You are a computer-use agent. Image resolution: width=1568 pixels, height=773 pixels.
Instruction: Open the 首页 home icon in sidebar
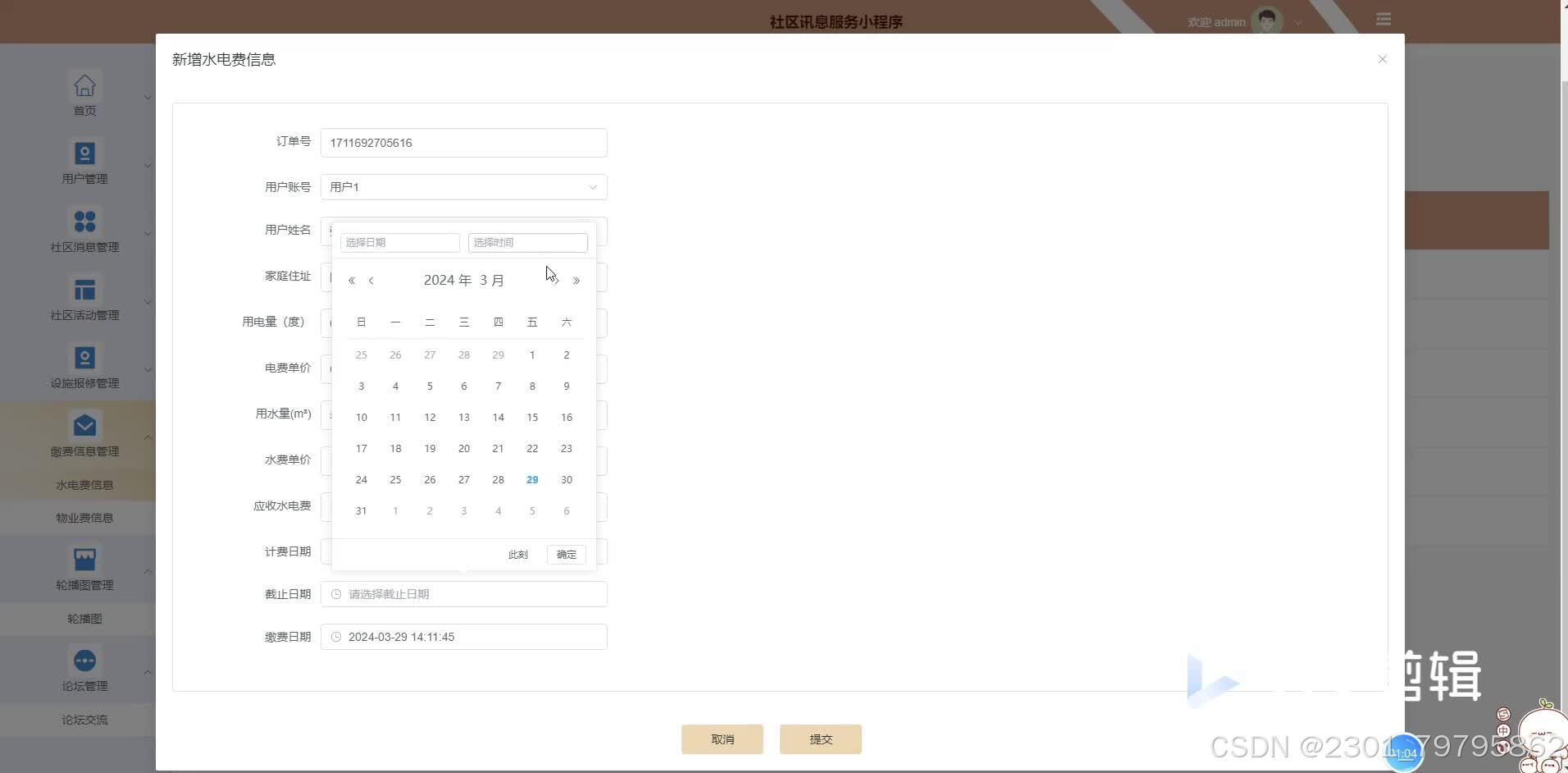pos(84,85)
